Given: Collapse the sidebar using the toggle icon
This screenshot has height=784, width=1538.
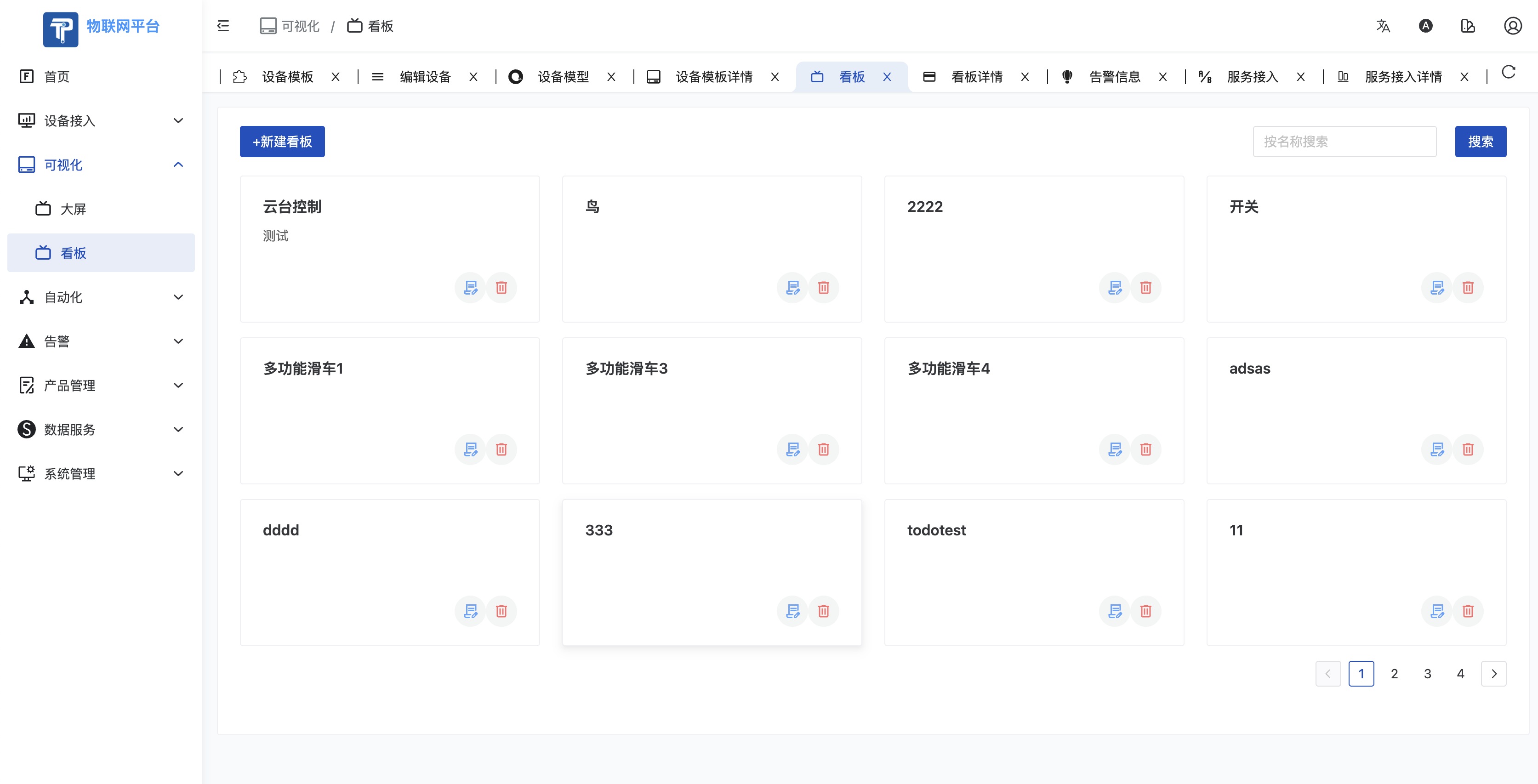Looking at the screenshot, I should [223, 25].
